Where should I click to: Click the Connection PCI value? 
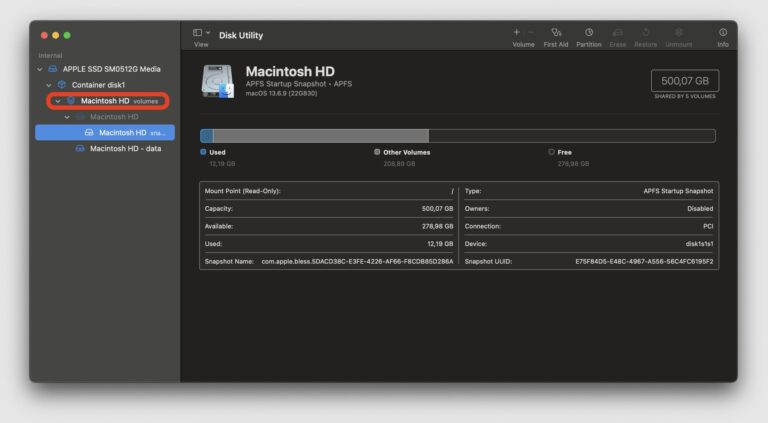(x=708, y=226)
